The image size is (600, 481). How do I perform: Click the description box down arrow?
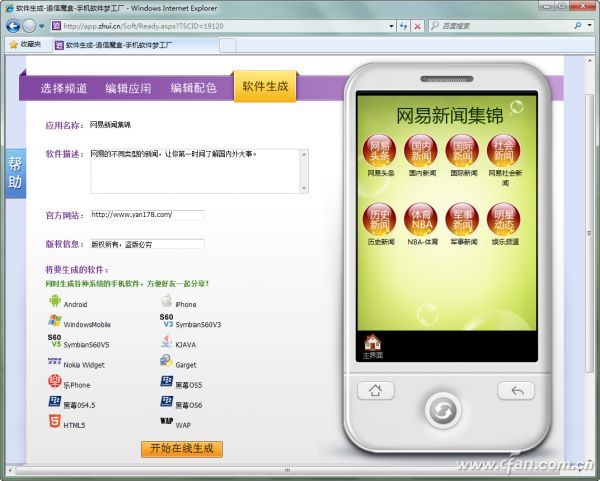pyautogui.click(x=304, y=188)
